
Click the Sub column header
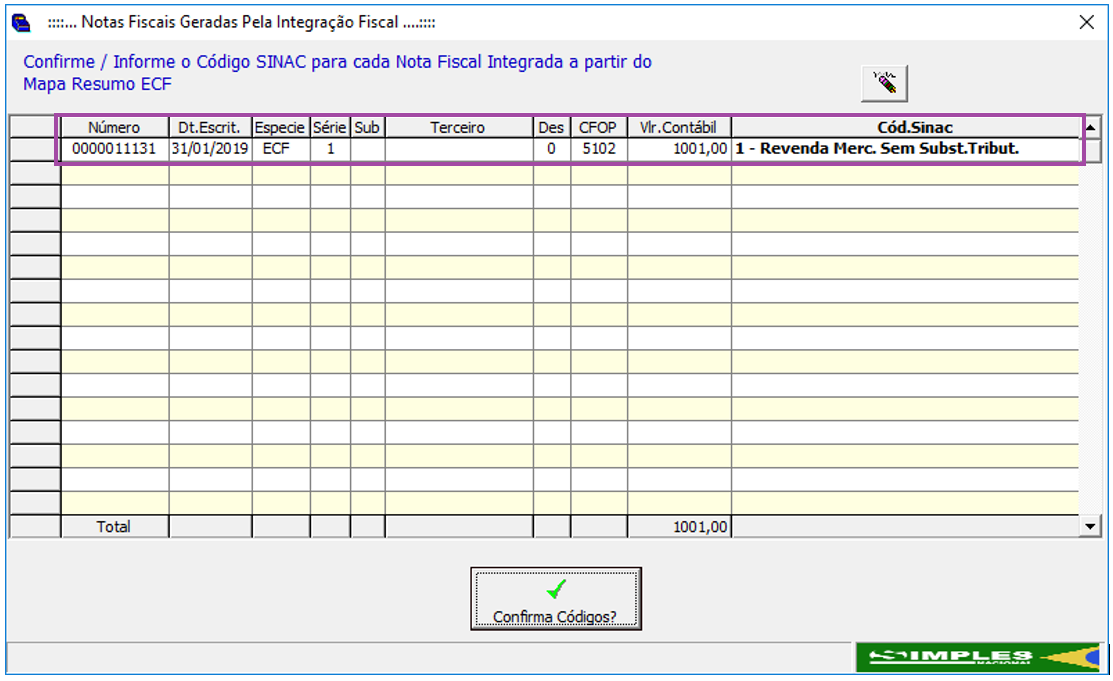367,128
